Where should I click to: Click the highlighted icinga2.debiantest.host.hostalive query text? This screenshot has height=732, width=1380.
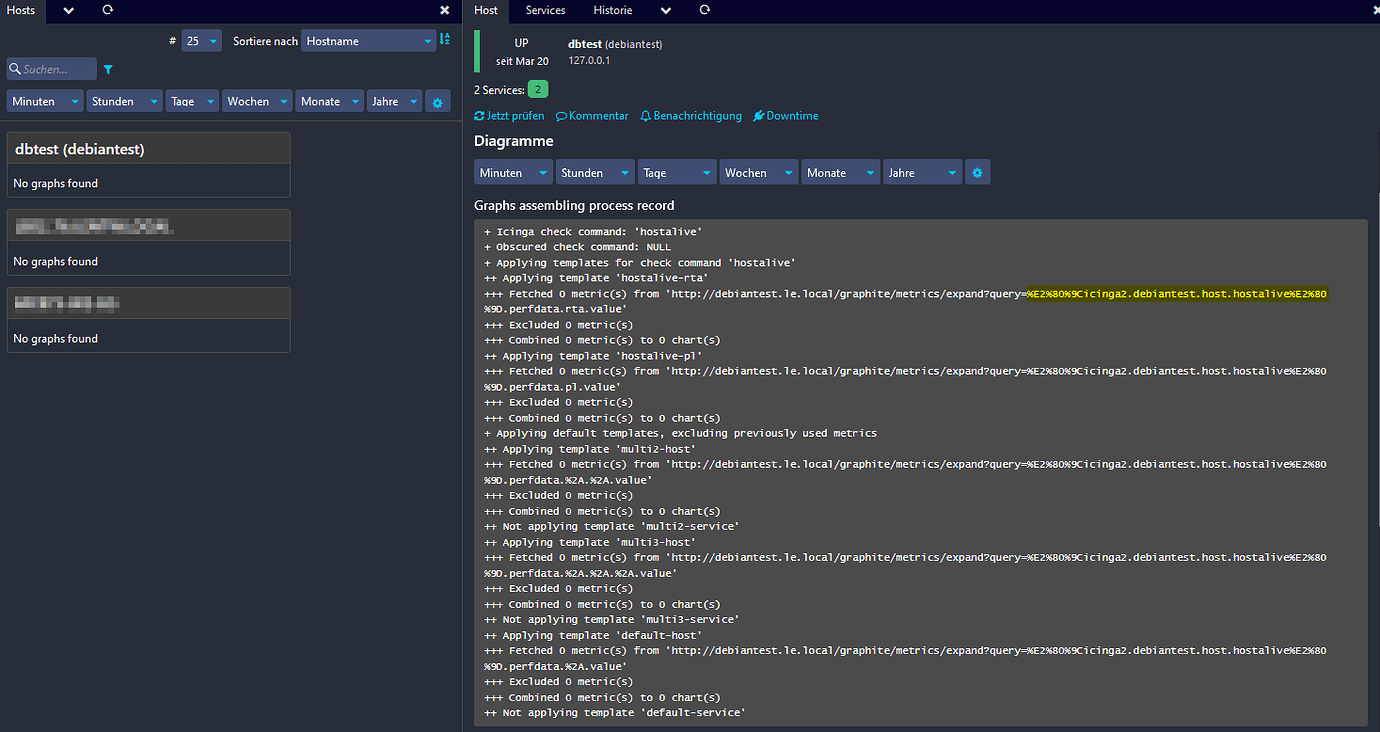tap(1177, 293)
